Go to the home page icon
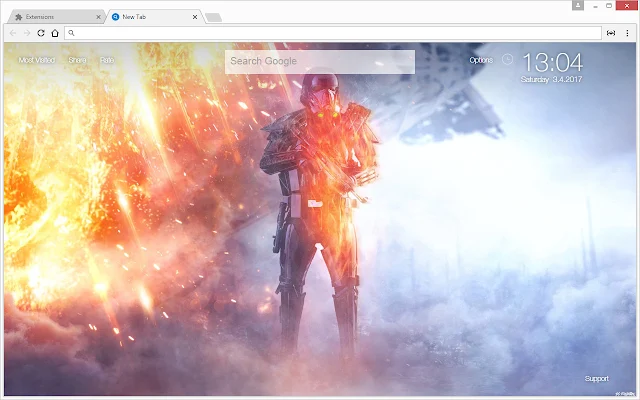This screenshot has height=400, width=640. [x=55, y=33]
